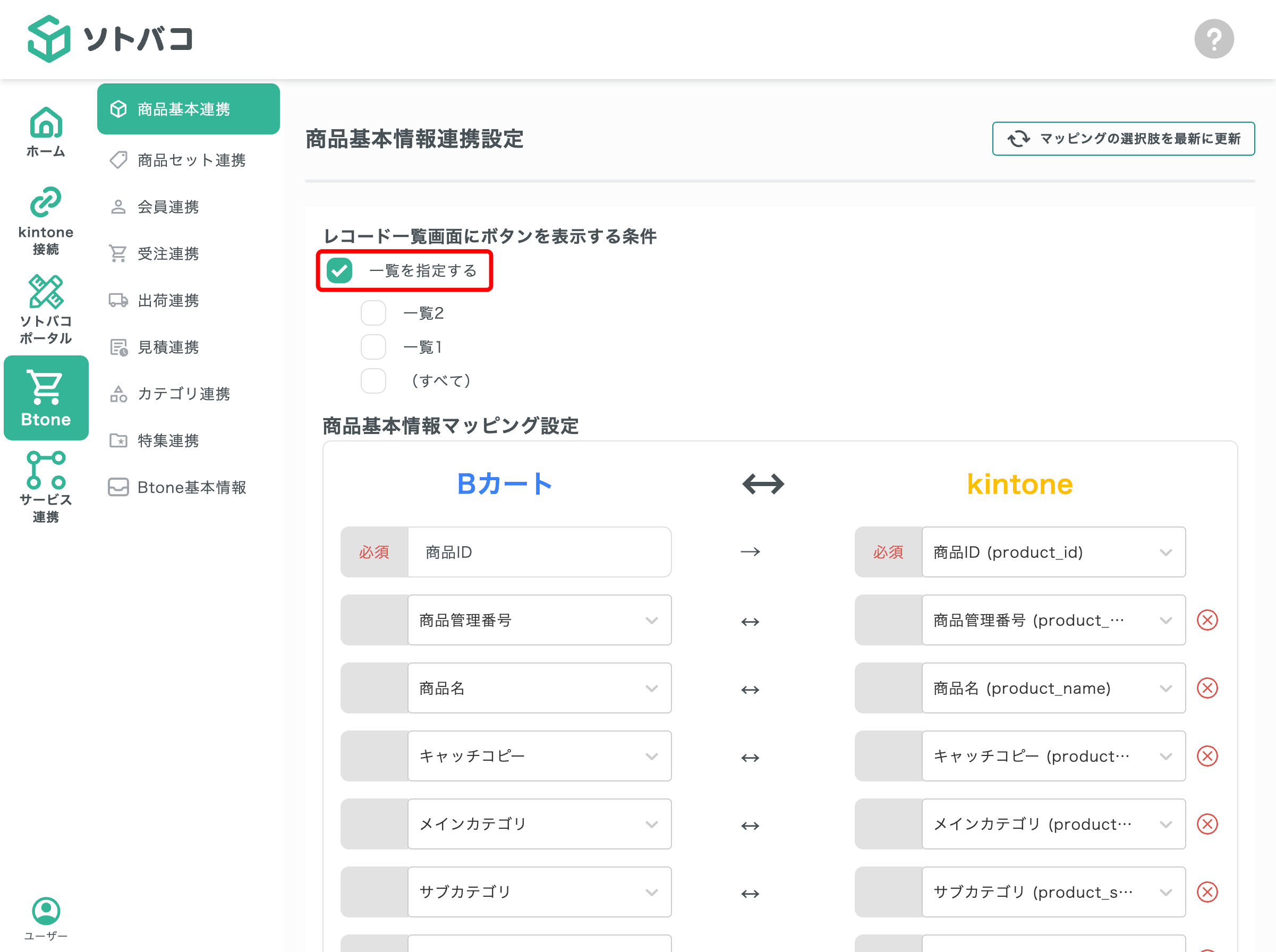Uncheck the 一覧を指定する checkbox
This screenshot has width=1276, height=952.
pyautogui.click(x=339, y=270)
